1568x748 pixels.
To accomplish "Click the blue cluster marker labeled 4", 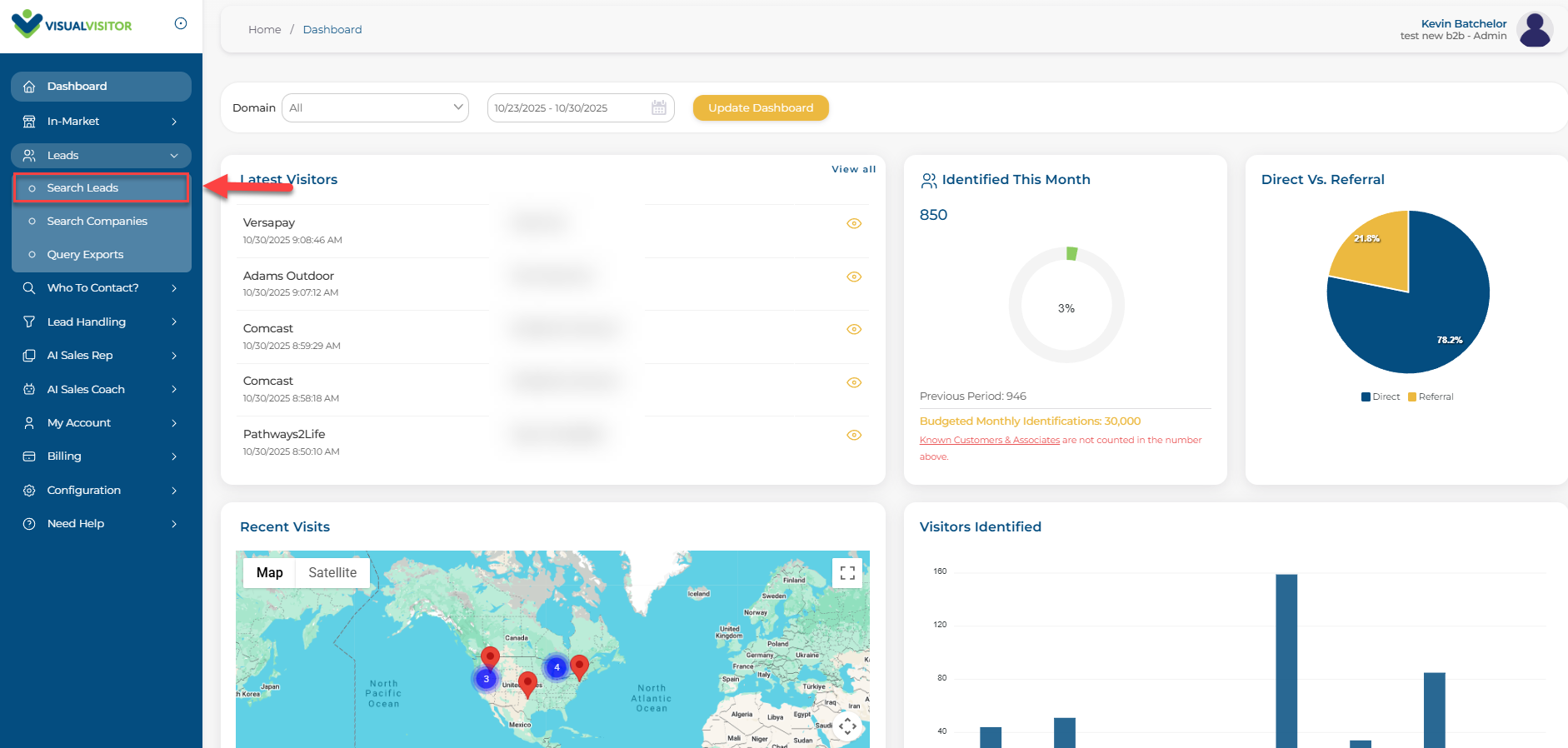I will pyautogui.click(x=557, y=667).
